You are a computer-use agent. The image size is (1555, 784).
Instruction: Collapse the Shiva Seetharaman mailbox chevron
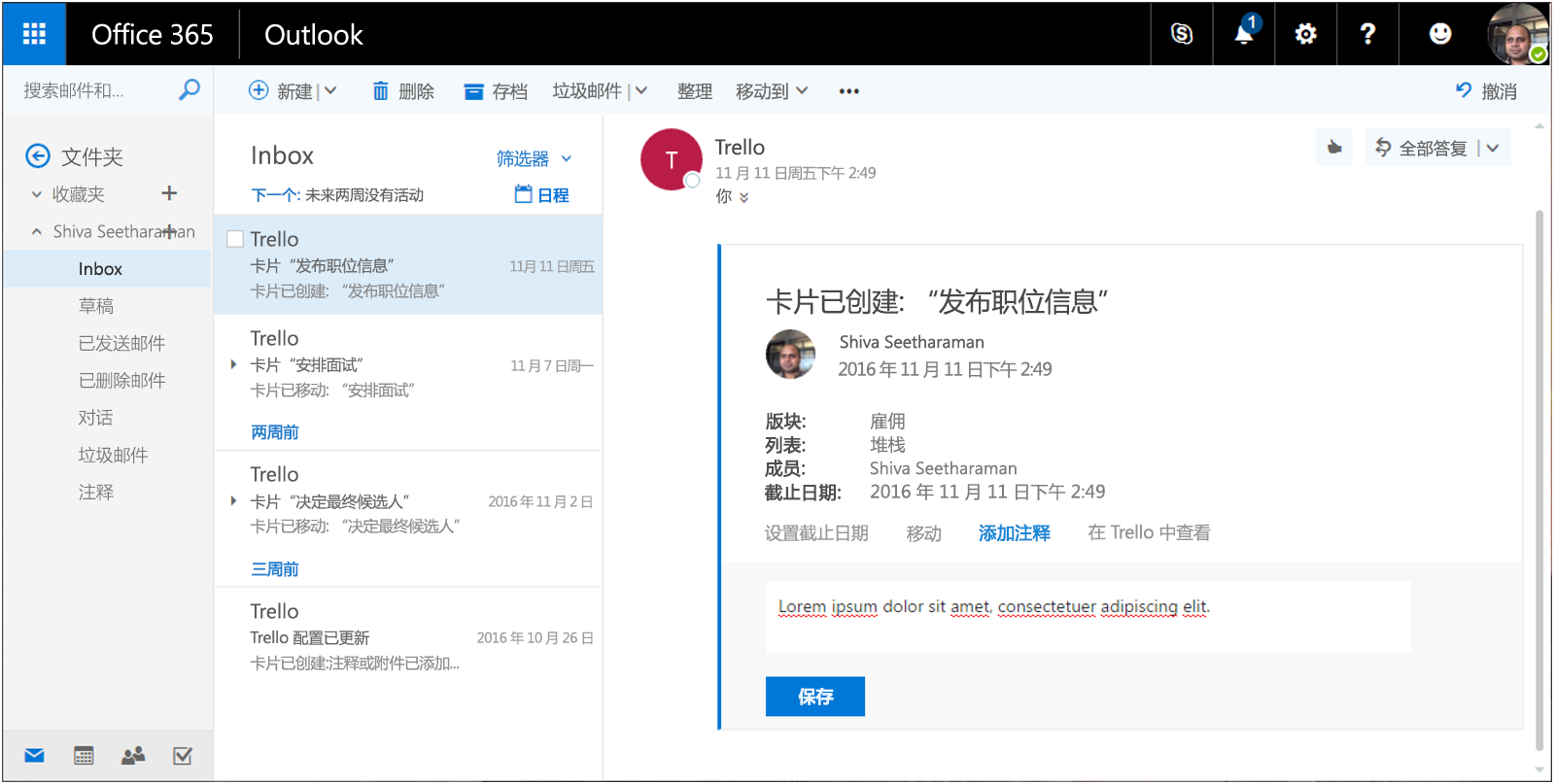point(37,231)
